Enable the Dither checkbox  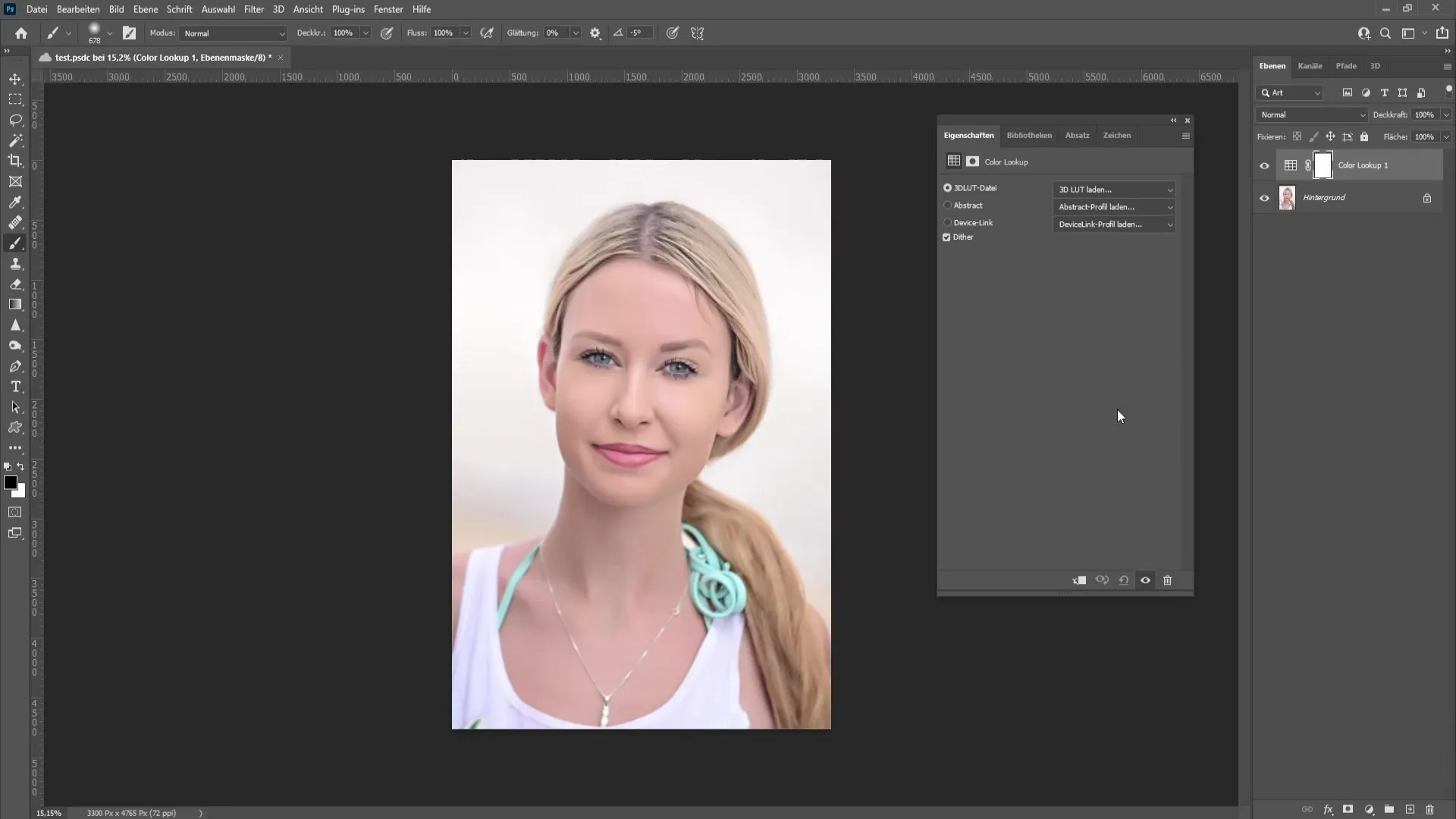[947, 237]
